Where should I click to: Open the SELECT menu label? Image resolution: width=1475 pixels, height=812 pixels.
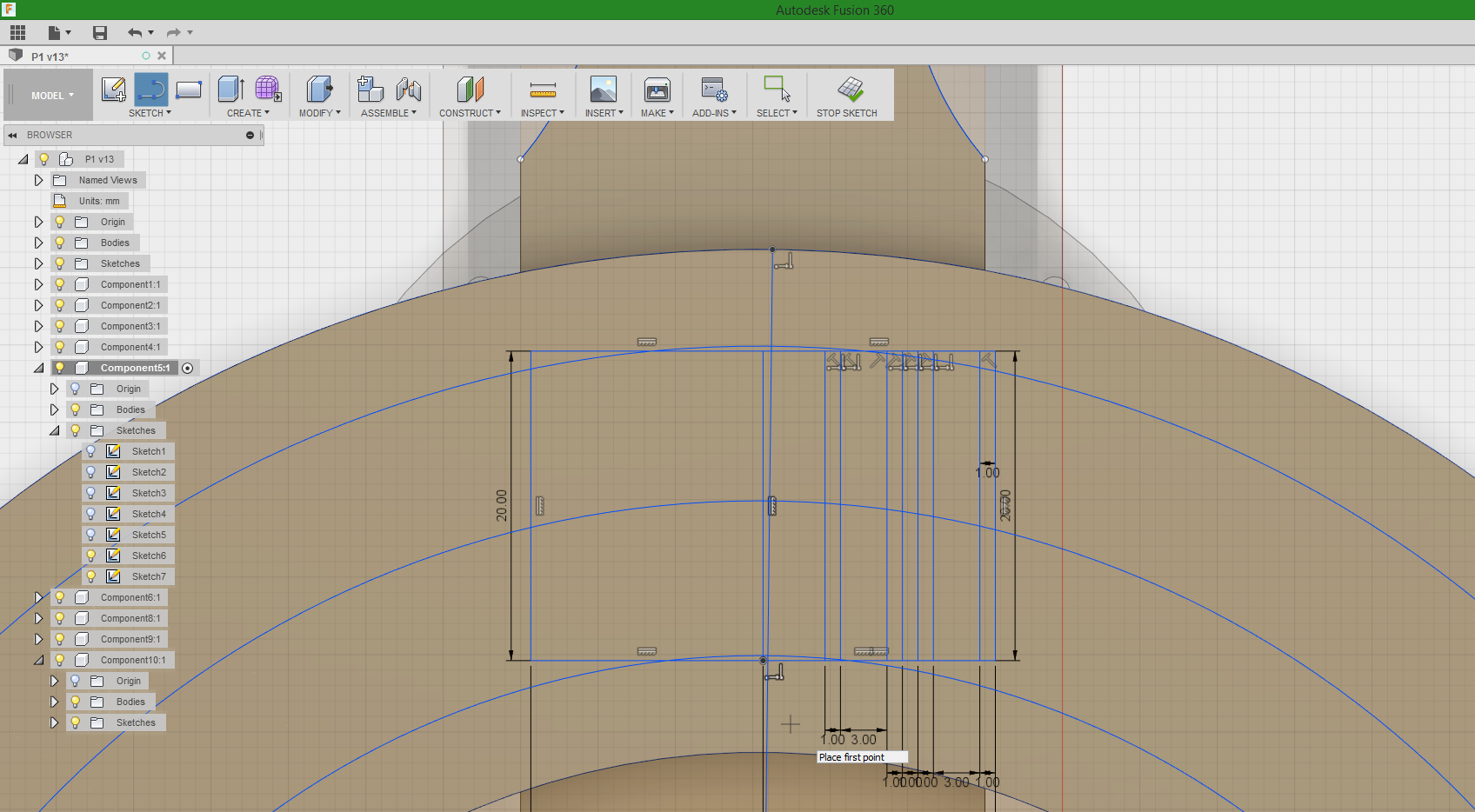click(x=777, y=113)
